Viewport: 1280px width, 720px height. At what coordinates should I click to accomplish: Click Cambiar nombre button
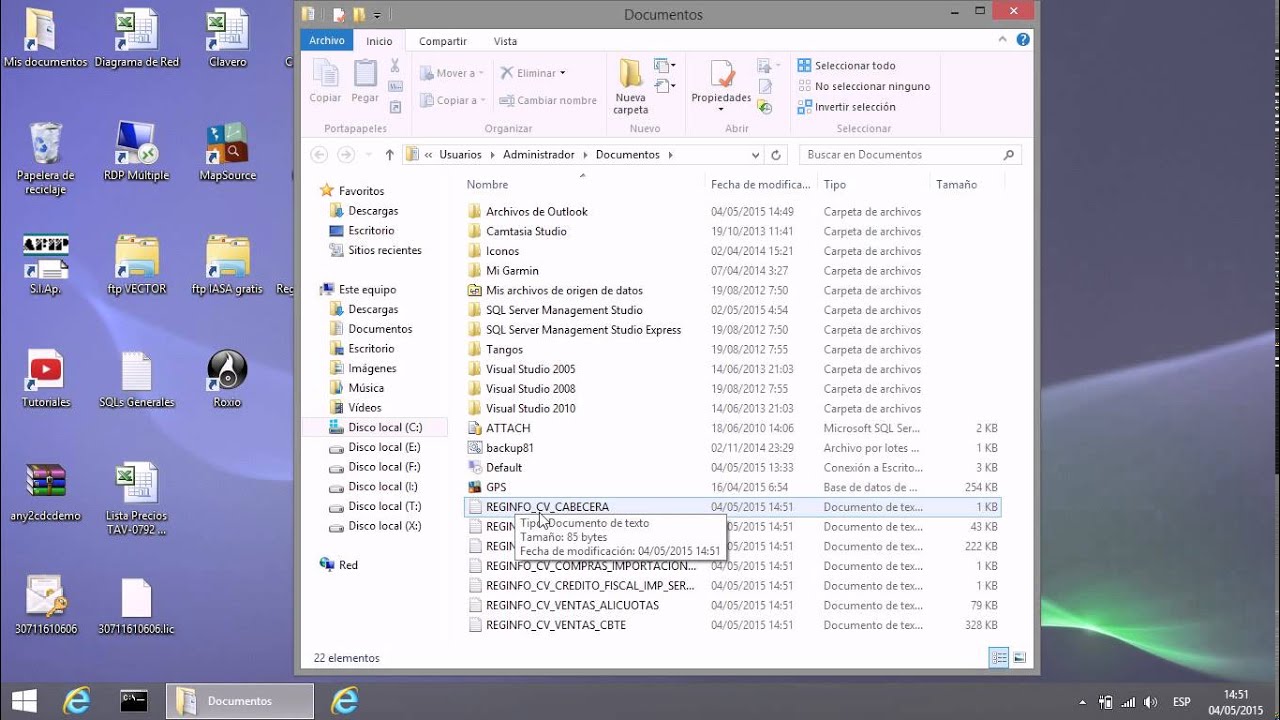point(548,100)
